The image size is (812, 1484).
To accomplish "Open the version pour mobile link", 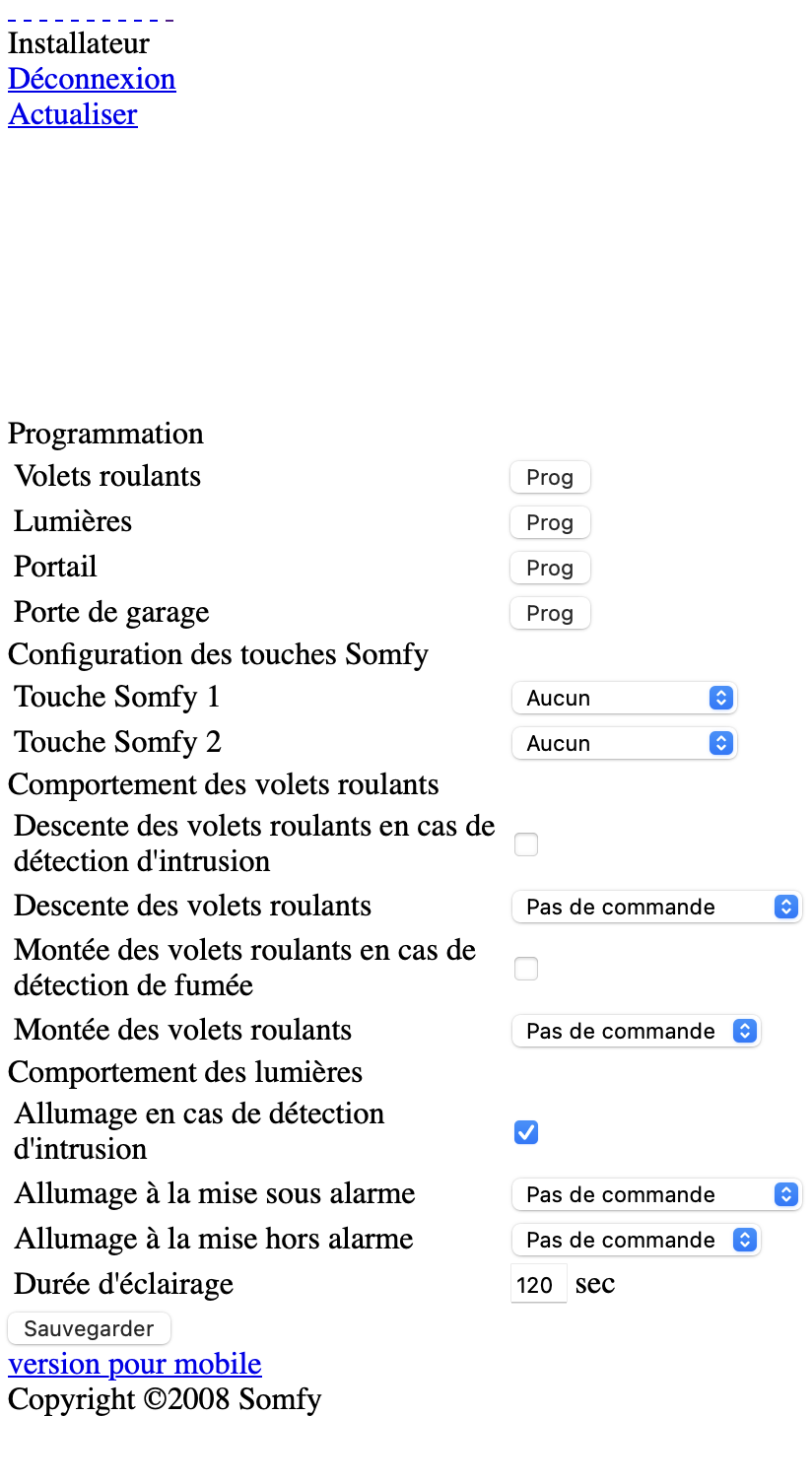I will pyautogui.click(x=135, y=1364).
